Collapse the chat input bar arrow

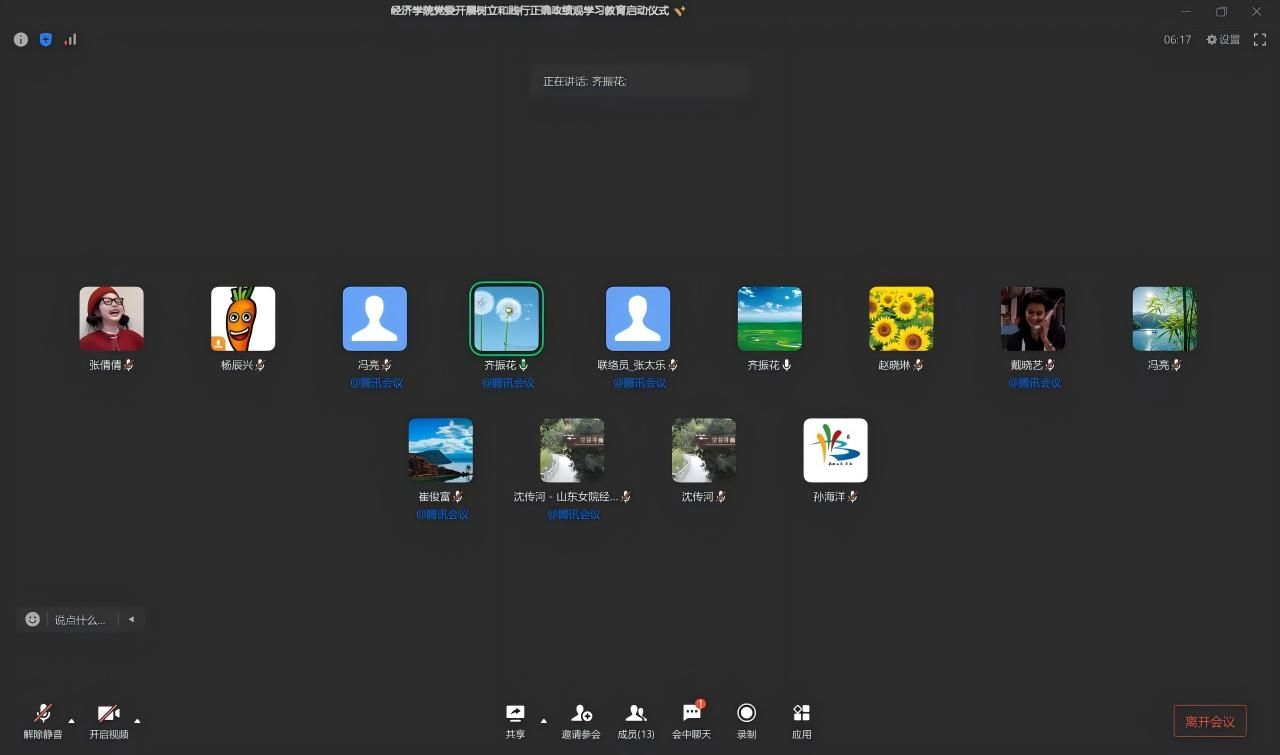click(x=131, y=619)
